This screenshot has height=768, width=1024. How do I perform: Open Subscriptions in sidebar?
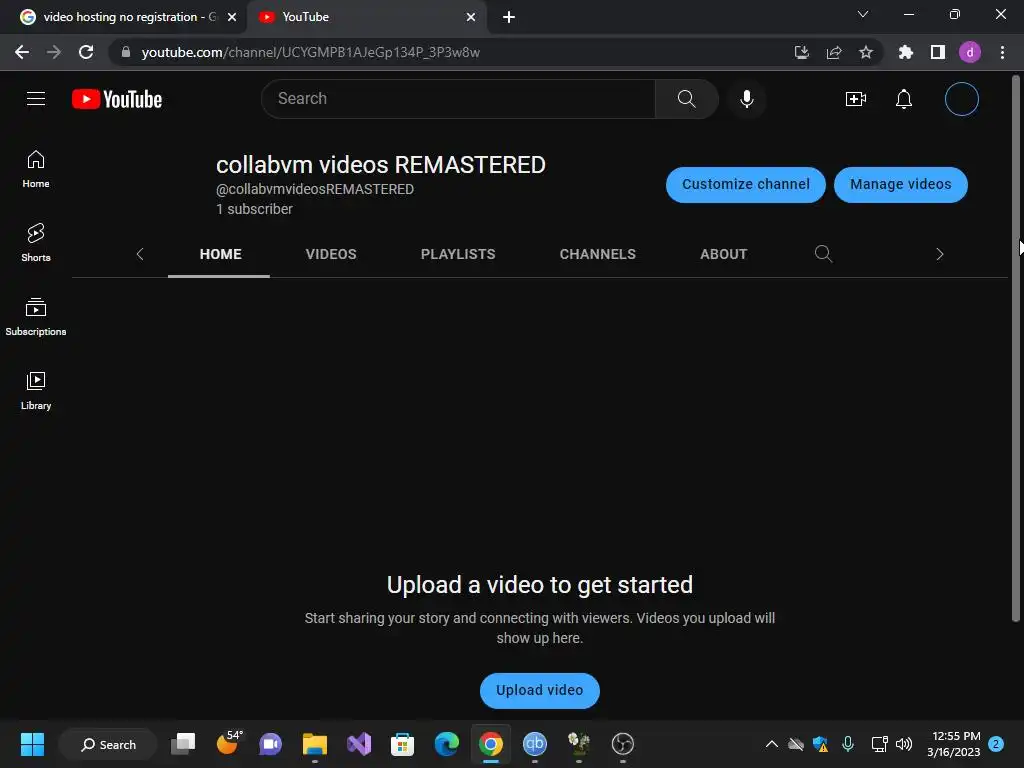36,317
